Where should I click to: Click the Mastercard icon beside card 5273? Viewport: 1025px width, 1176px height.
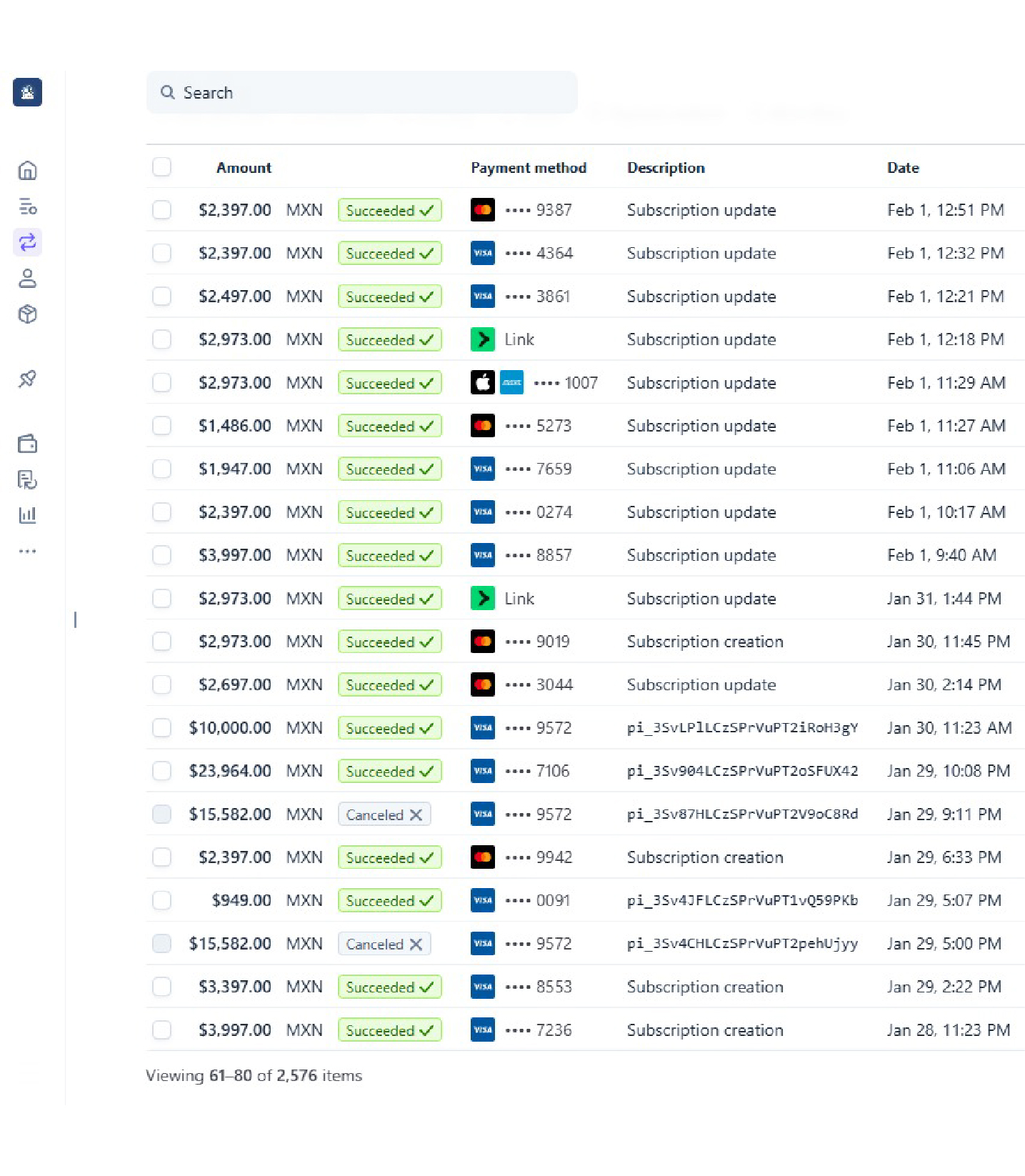tap(483, 426)
